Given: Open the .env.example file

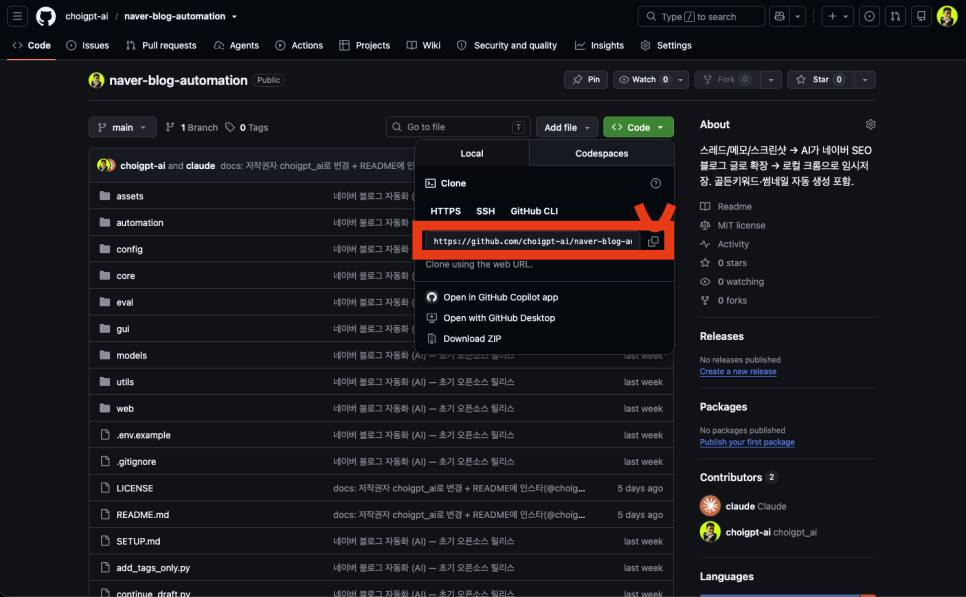Looking at the screenshot, I should (144, 435).
